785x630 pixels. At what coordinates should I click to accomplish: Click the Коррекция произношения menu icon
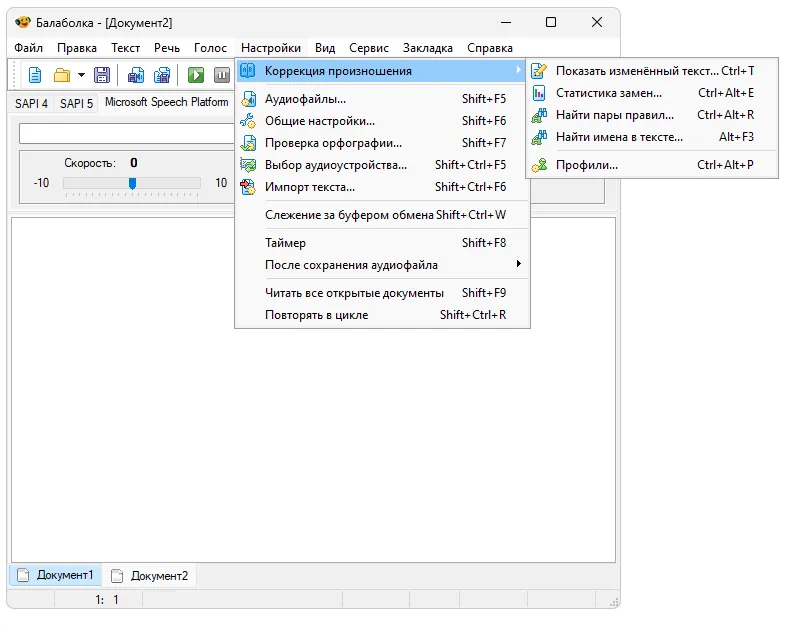point(248,71)
